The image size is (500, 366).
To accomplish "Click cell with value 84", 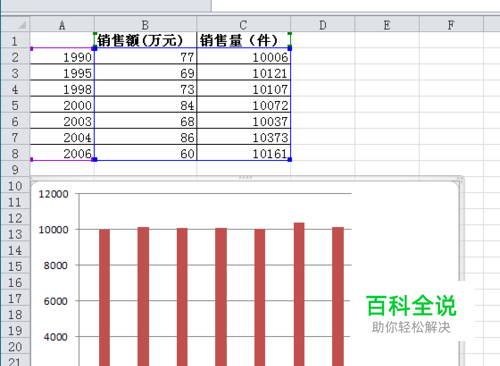I will coord(145,105).
